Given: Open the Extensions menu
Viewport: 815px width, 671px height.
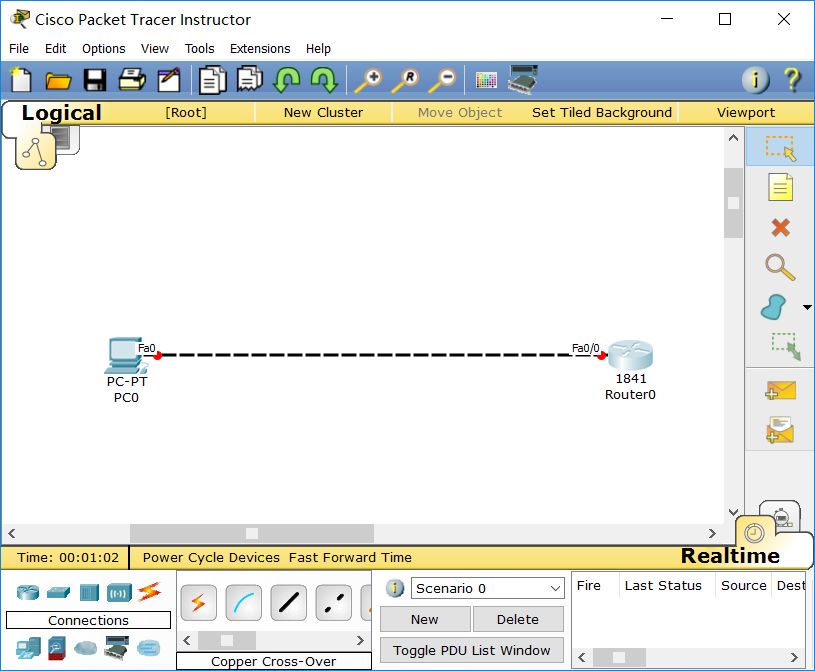Looking at the screenshot, I should pos(260,49).
